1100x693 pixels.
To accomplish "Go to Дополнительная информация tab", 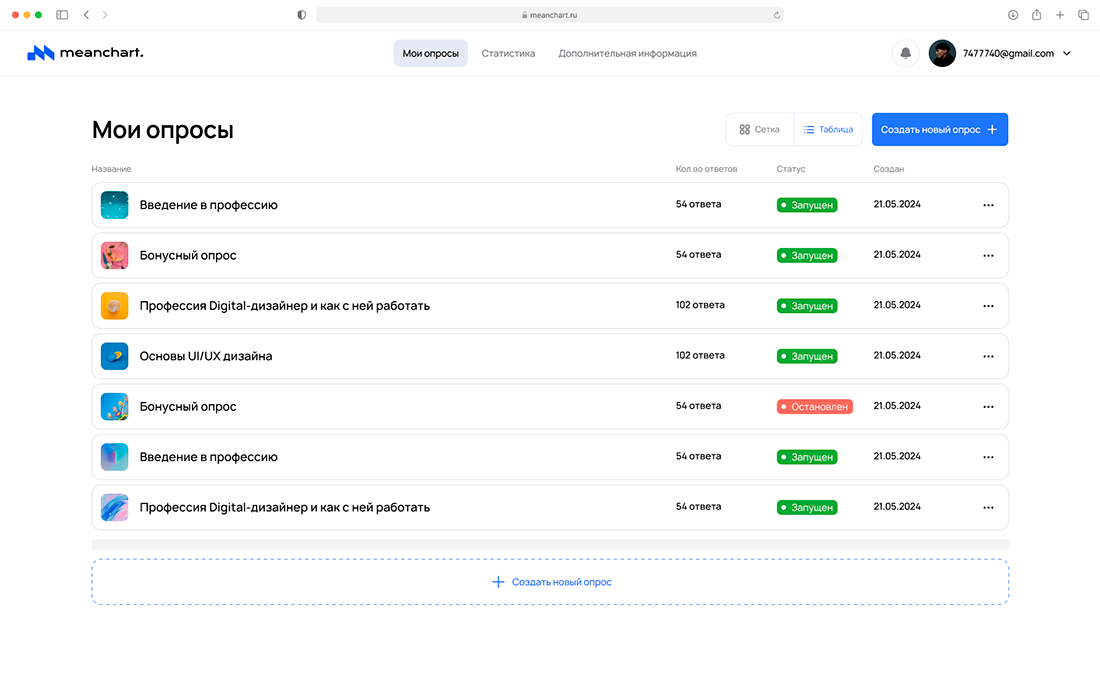I will [627, 54].
